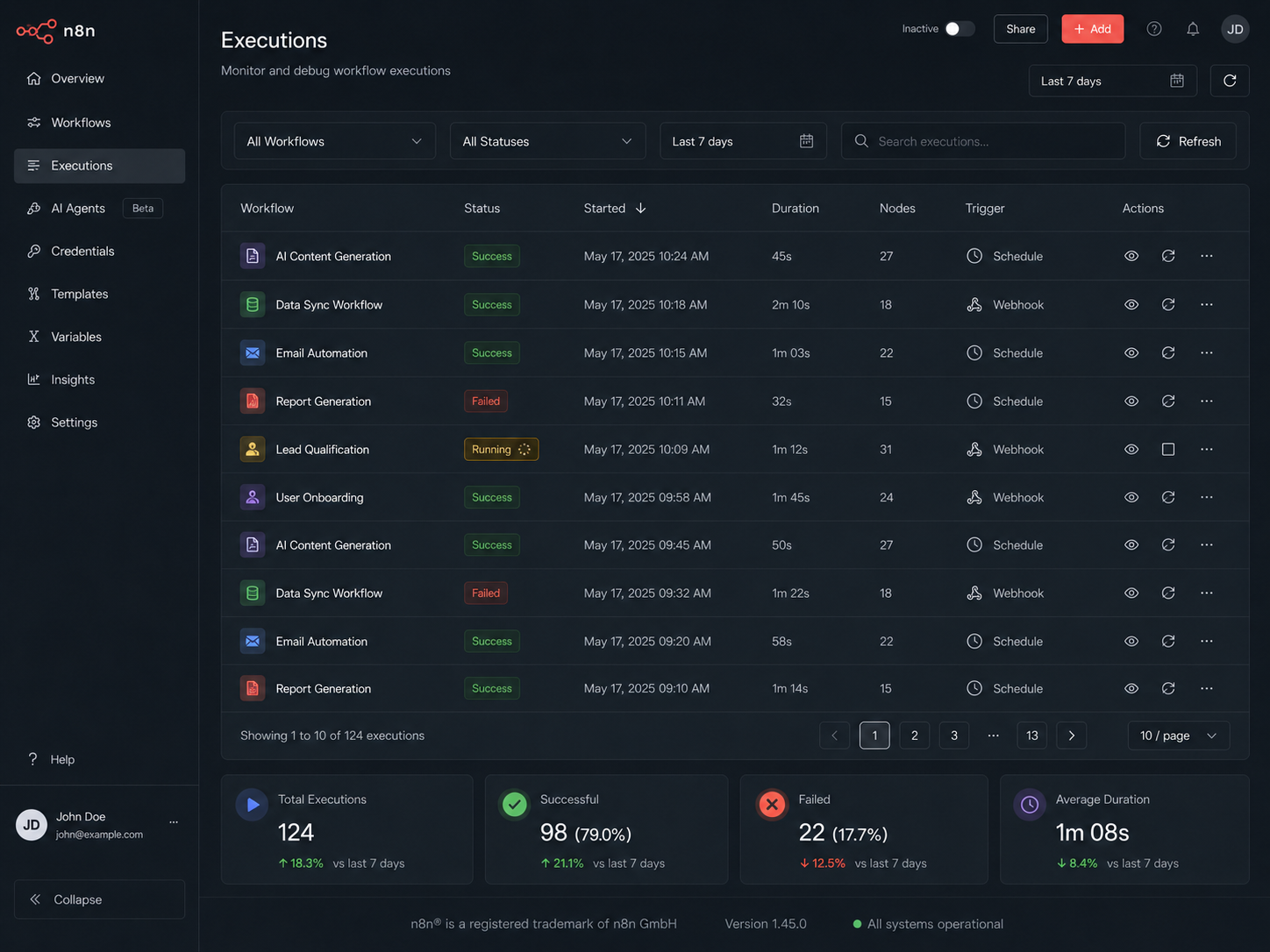Retry the User Onboarding execution
This screenshot has width=1270, height=952.
click(1168, 497)
